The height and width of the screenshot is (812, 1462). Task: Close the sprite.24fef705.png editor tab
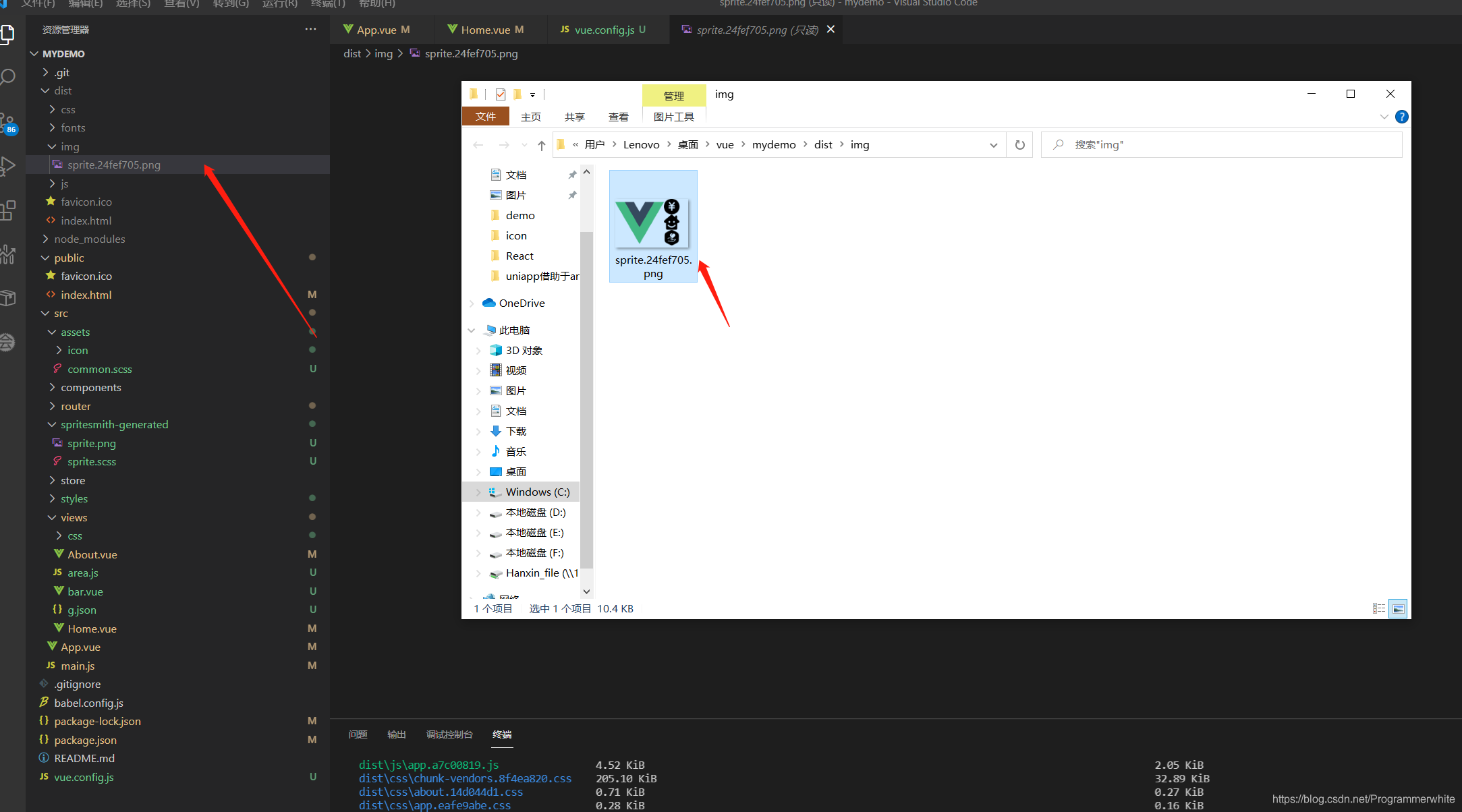[831, 29]
